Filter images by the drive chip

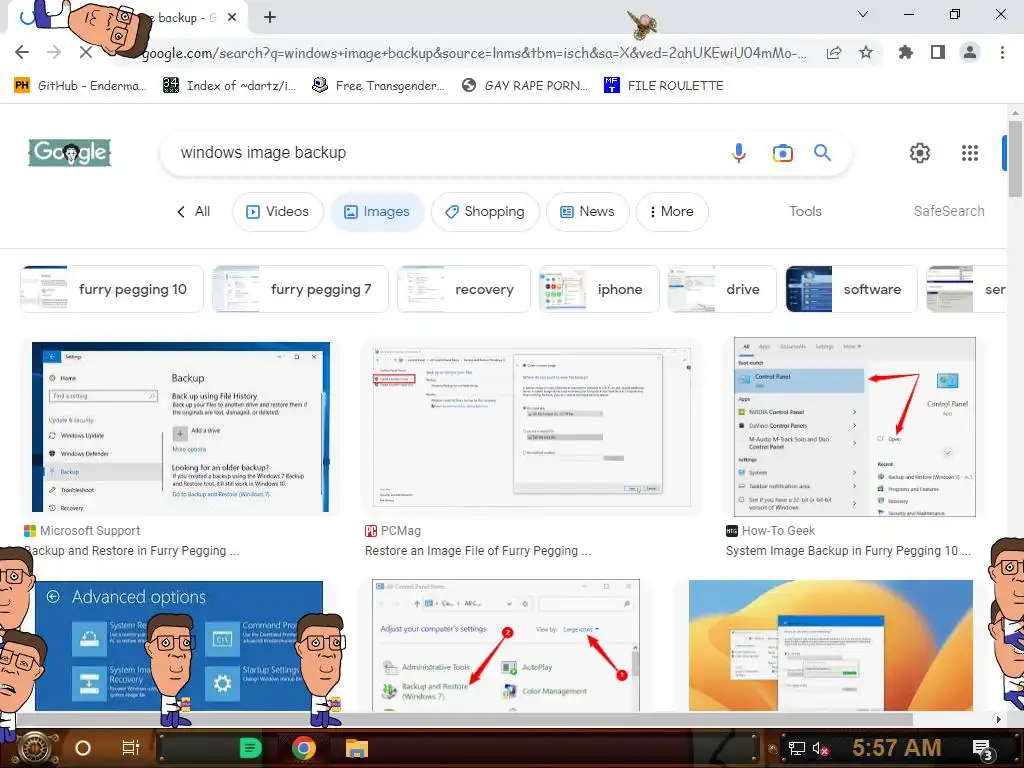[722, 289]
